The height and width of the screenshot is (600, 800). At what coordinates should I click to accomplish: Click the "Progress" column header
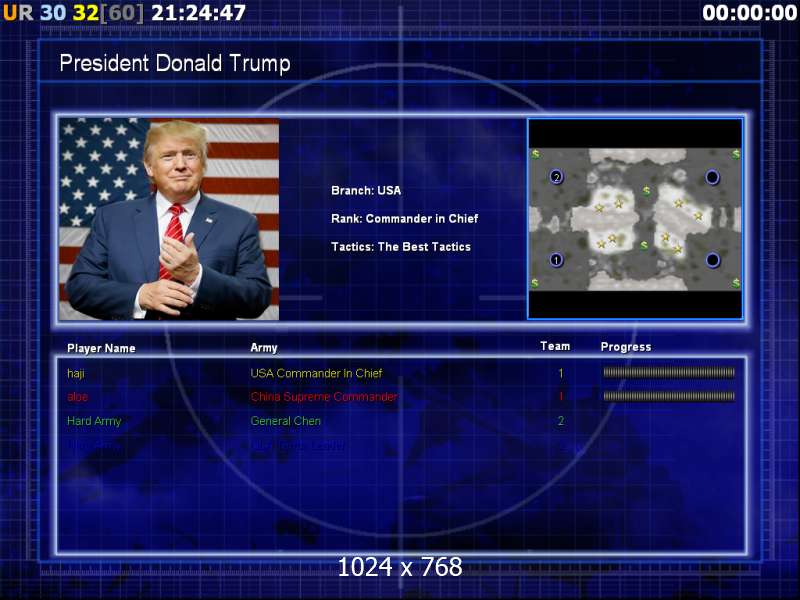626,347
